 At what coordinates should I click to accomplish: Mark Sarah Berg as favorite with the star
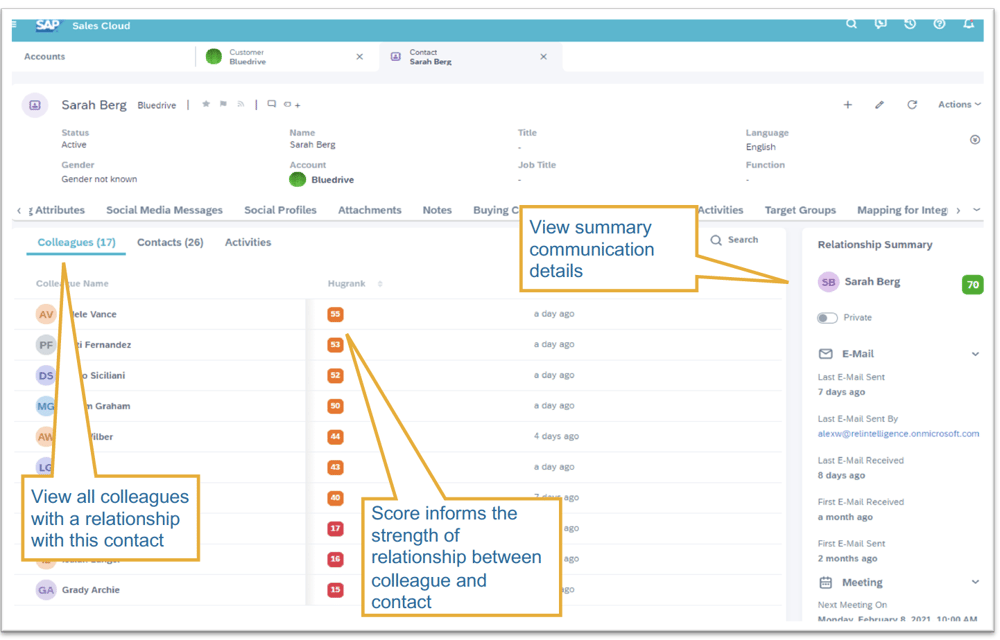(206, 104)
